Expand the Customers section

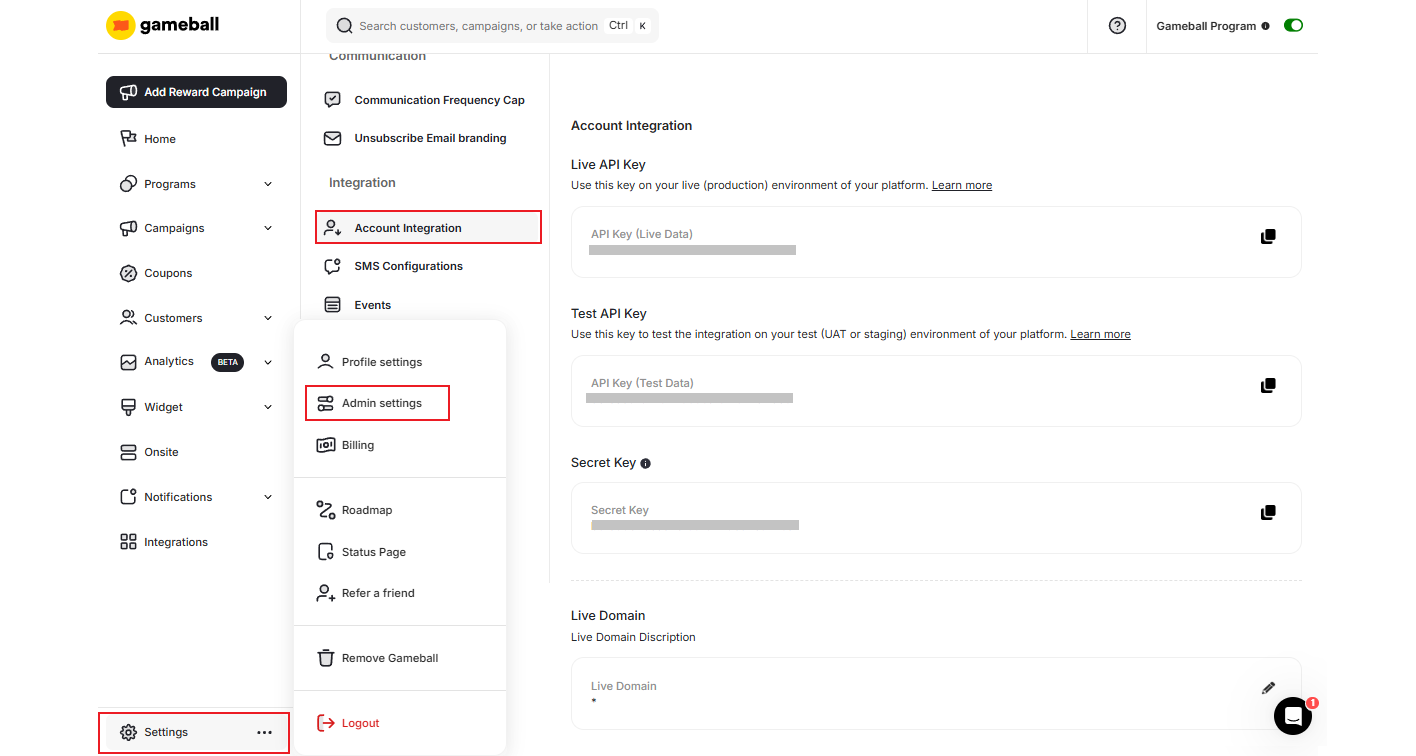(267, 317)
